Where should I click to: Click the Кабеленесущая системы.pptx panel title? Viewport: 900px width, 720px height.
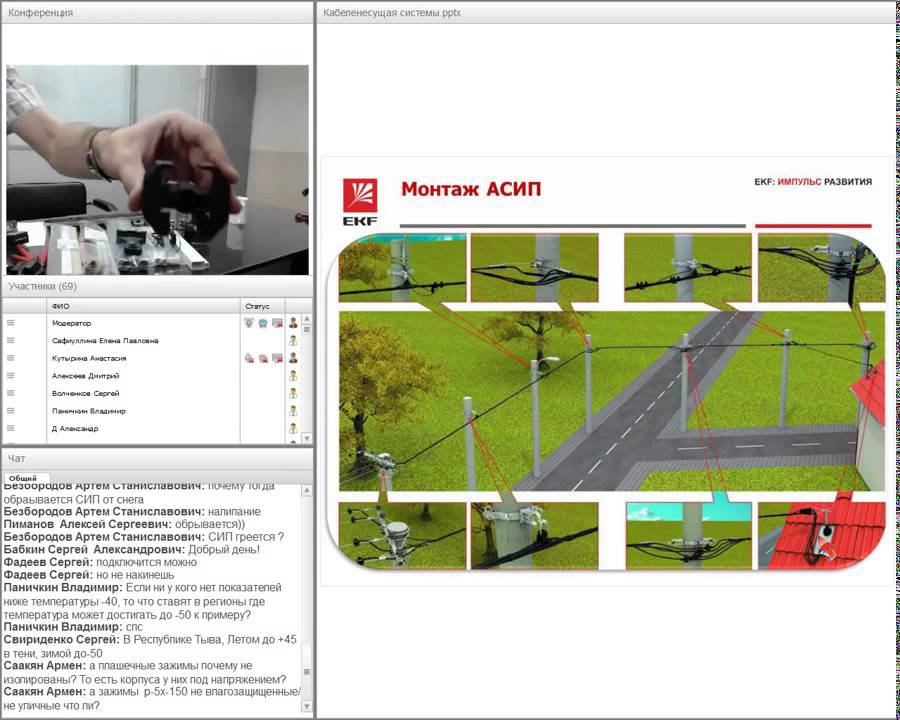click(392, 13)
